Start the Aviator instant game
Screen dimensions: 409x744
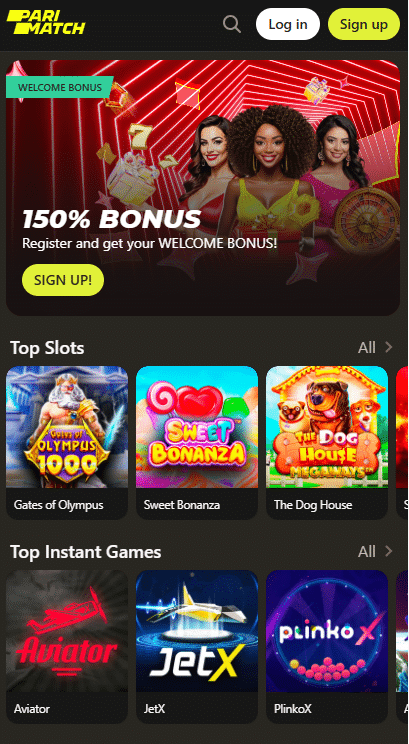coord(67,631)
